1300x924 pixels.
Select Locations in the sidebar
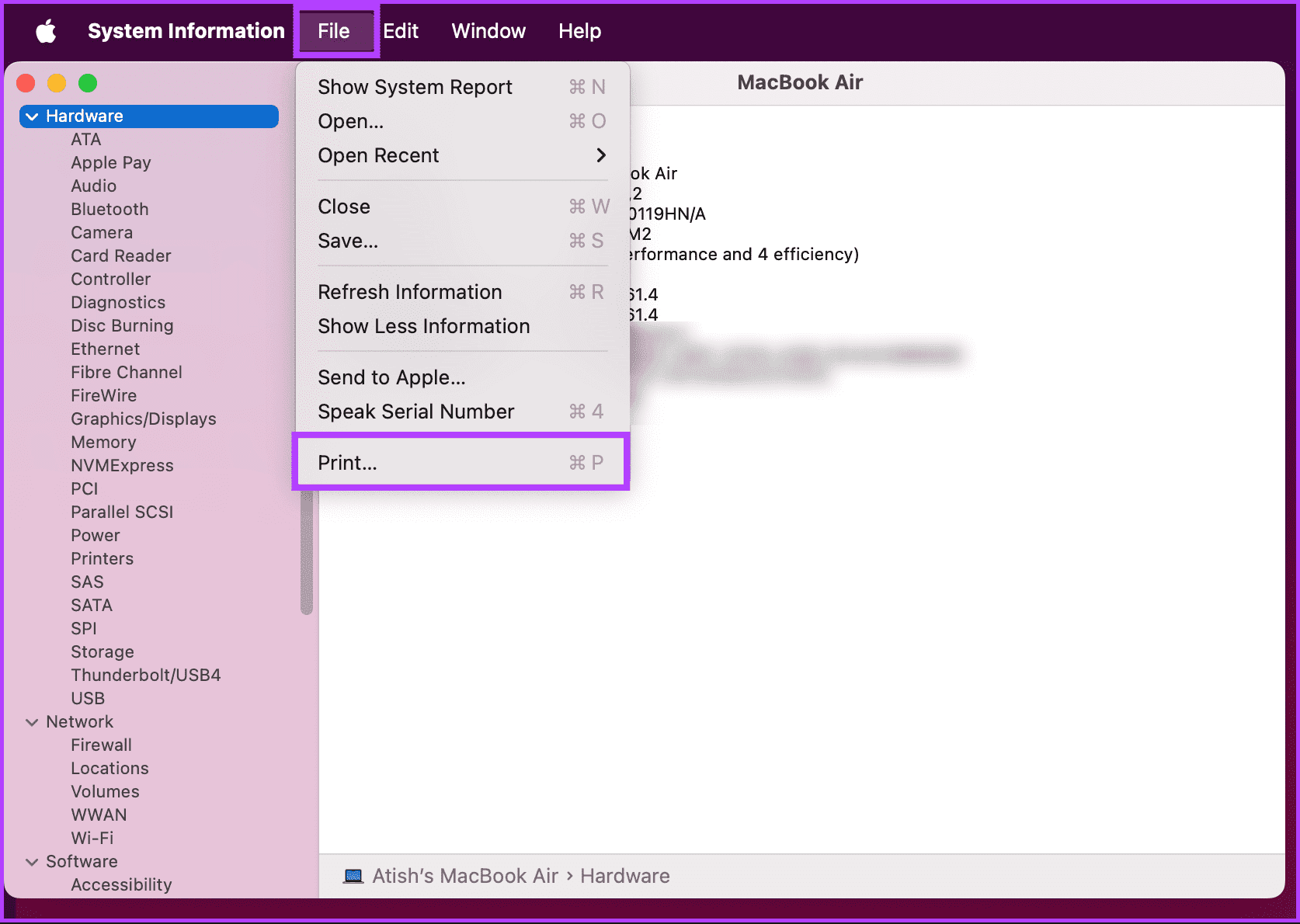click(x=109, y=769)
